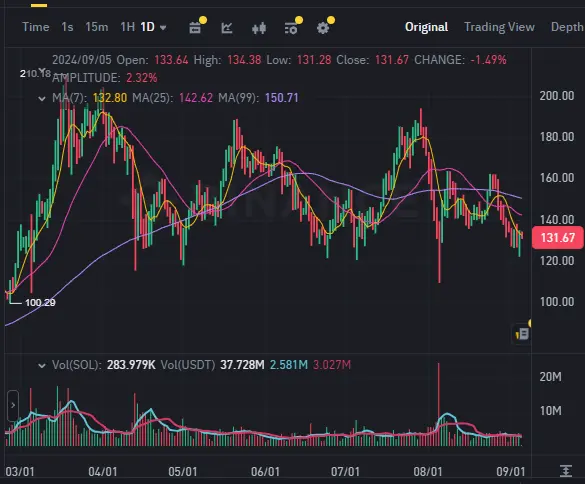Viewport: 585px width, 484px height.
Task: Click the 100.00 price axis label
Action: coord(557,302)
